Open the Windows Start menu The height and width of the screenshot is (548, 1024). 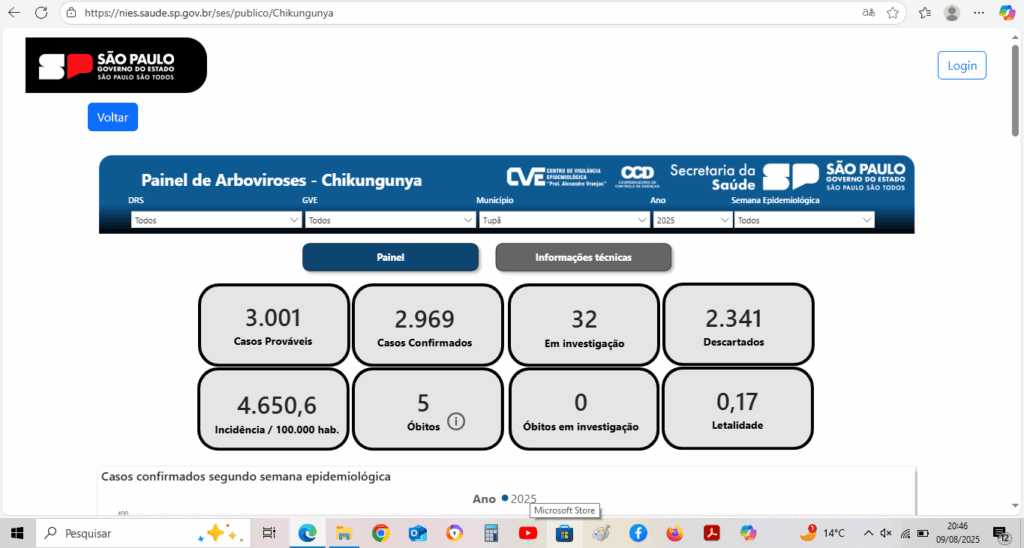(17, 533)
